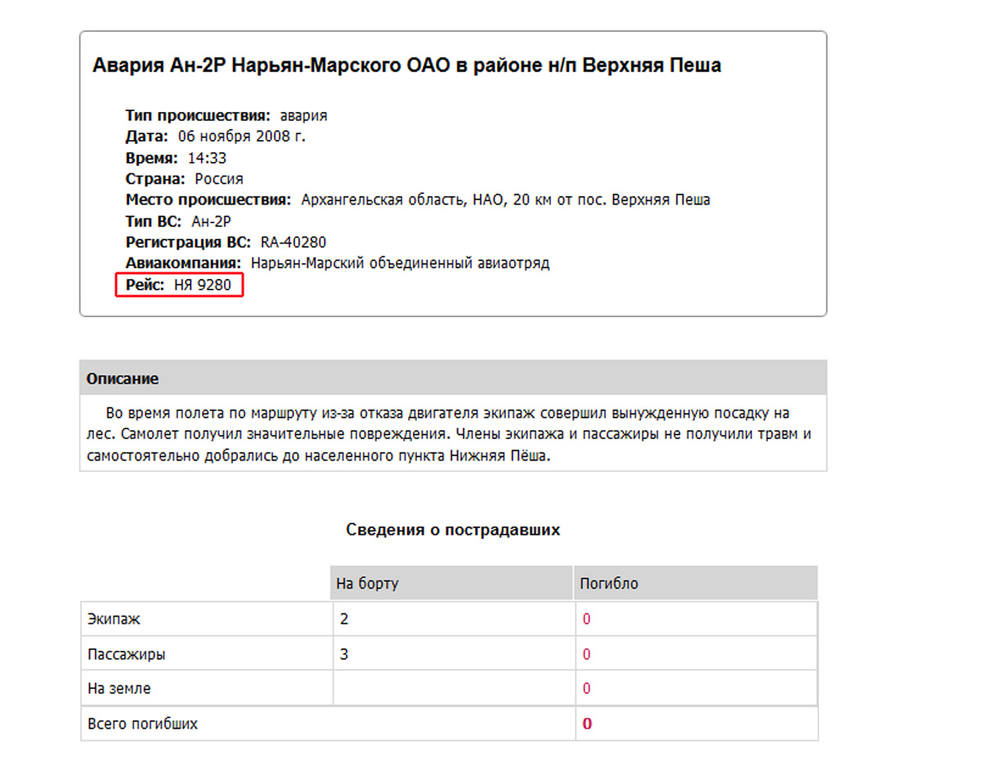Click the 'Экипаж' row label
981x768 pixels.
click(x=114, y=619)
